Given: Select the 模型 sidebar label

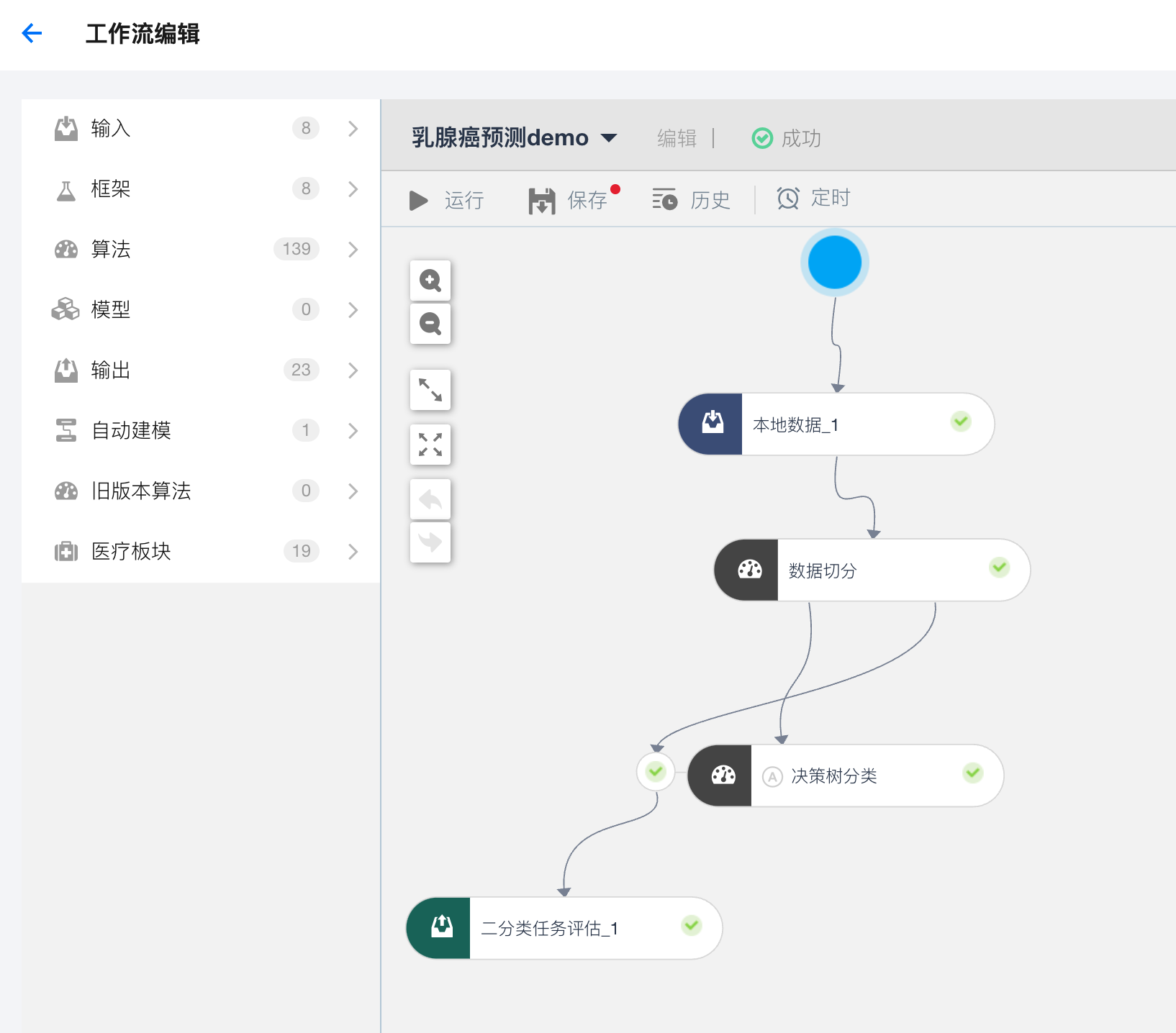Looking at the screenshot, I should pyautogui.click(x=111, y=310).
